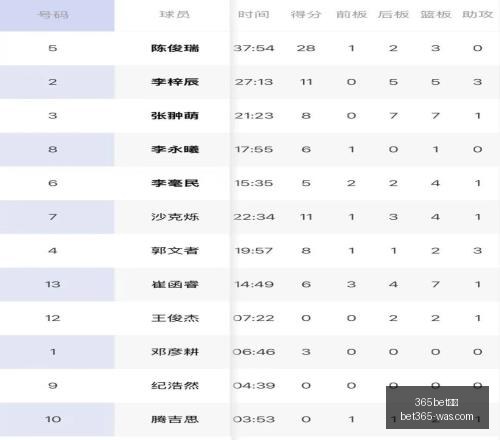The height and width of the screenshot is (440, 500).
Task: Select player name 纪浩然
Action: pos(175,386)
